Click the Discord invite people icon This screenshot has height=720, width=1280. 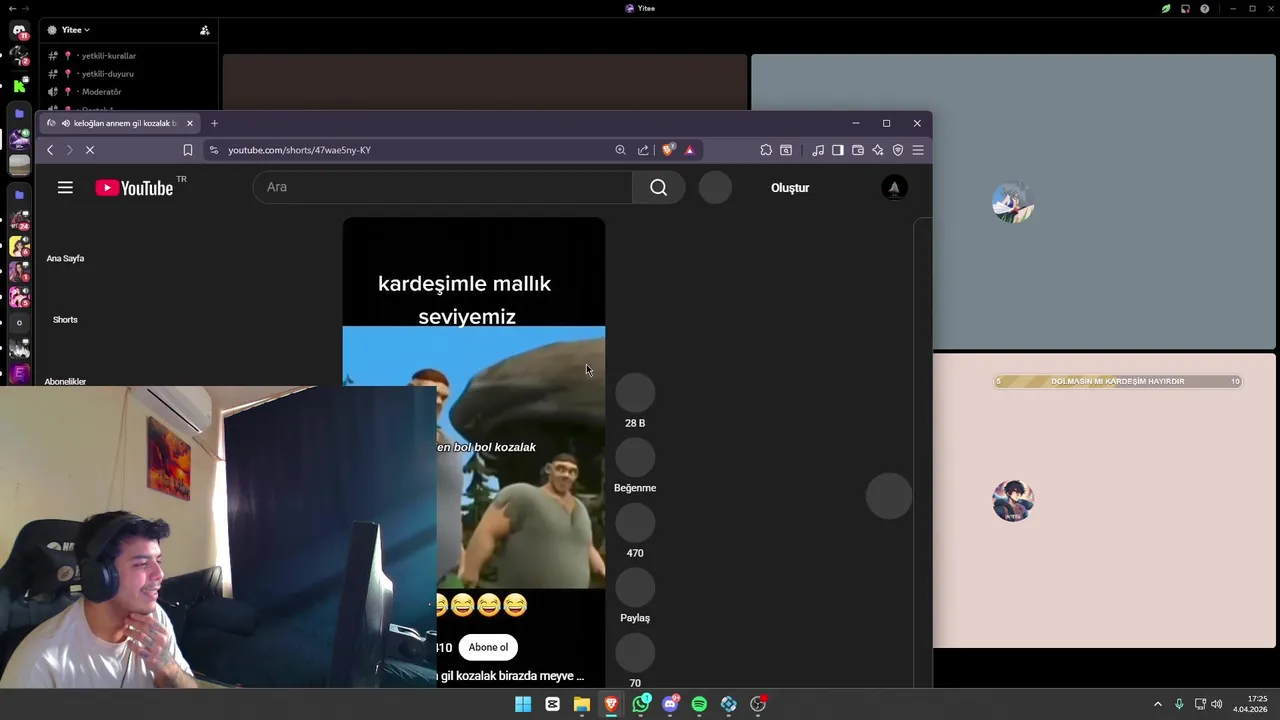[204, 30]
